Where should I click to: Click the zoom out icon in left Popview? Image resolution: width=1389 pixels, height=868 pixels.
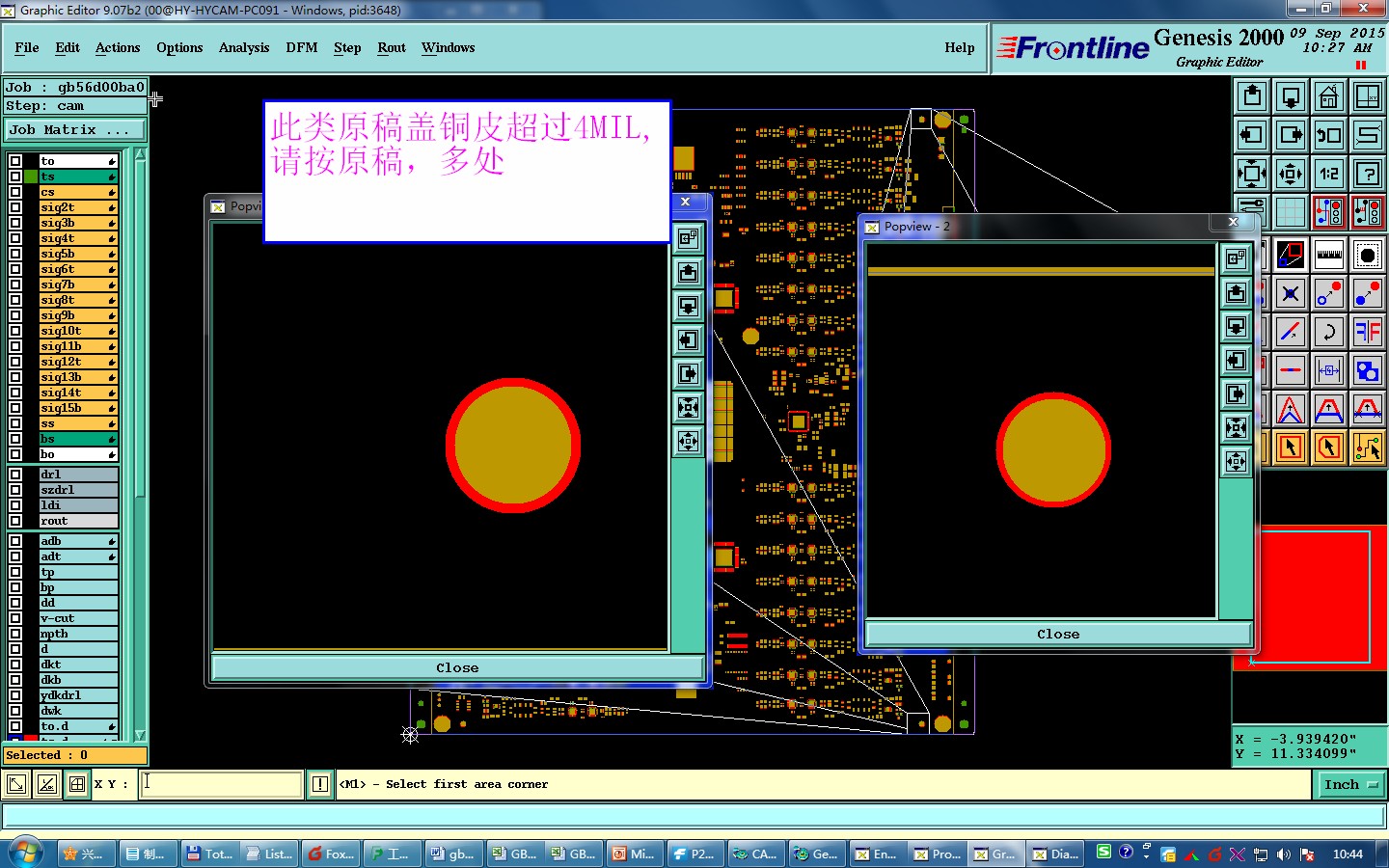688,441
